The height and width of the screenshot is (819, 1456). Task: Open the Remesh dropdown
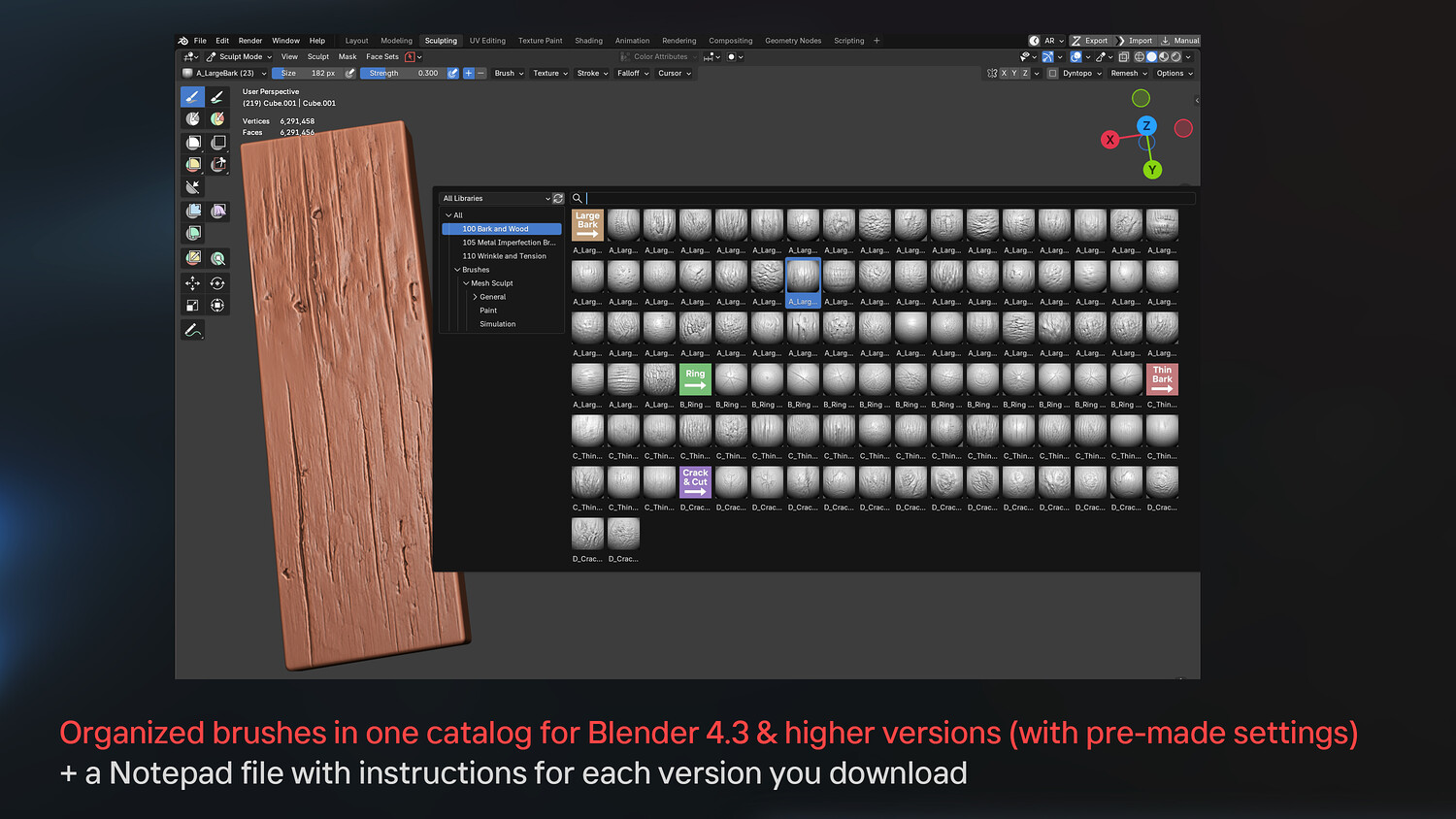pos(1129,73)
